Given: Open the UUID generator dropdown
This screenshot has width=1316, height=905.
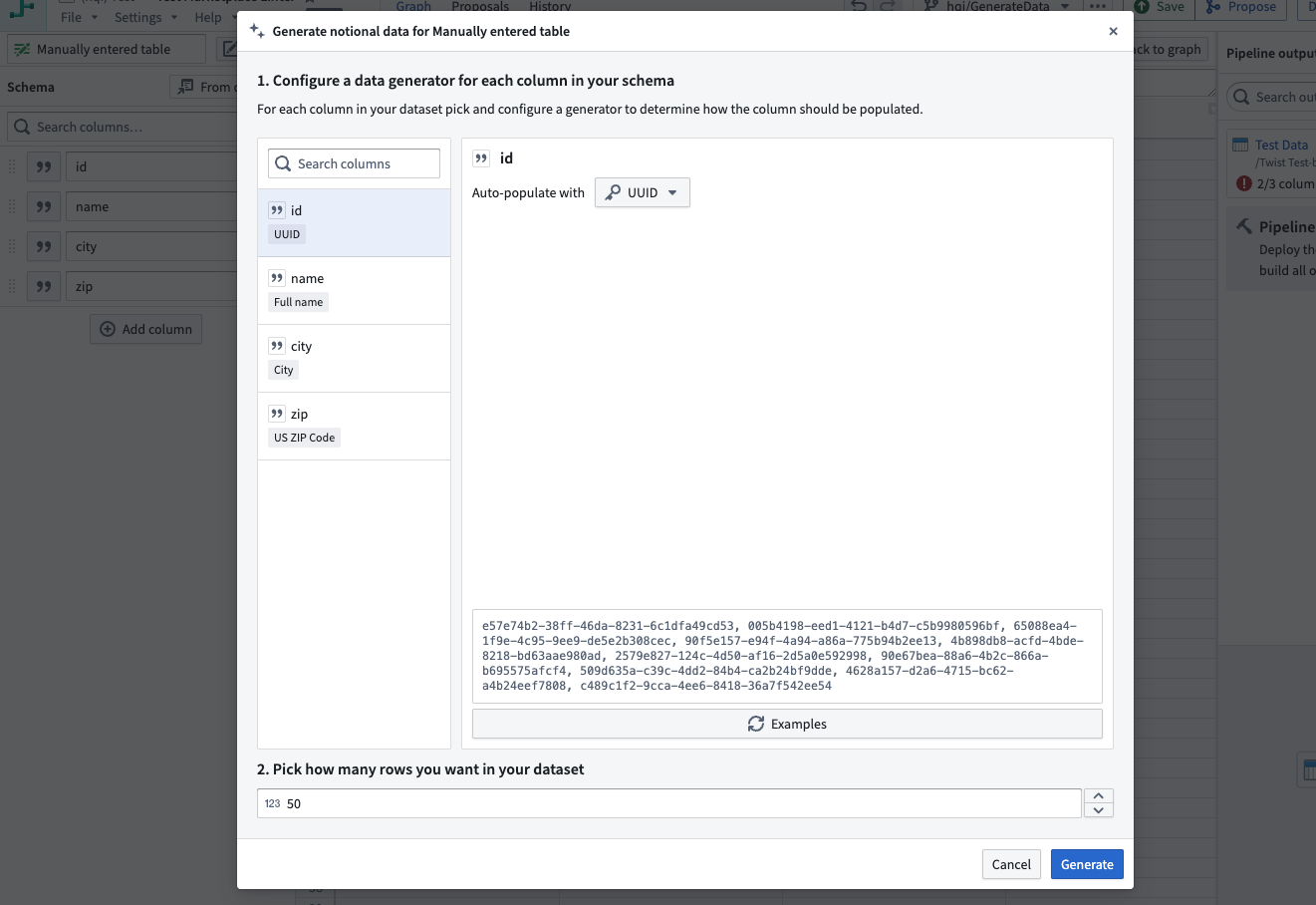Looking at the screenshot, I should tap(643, 192).
